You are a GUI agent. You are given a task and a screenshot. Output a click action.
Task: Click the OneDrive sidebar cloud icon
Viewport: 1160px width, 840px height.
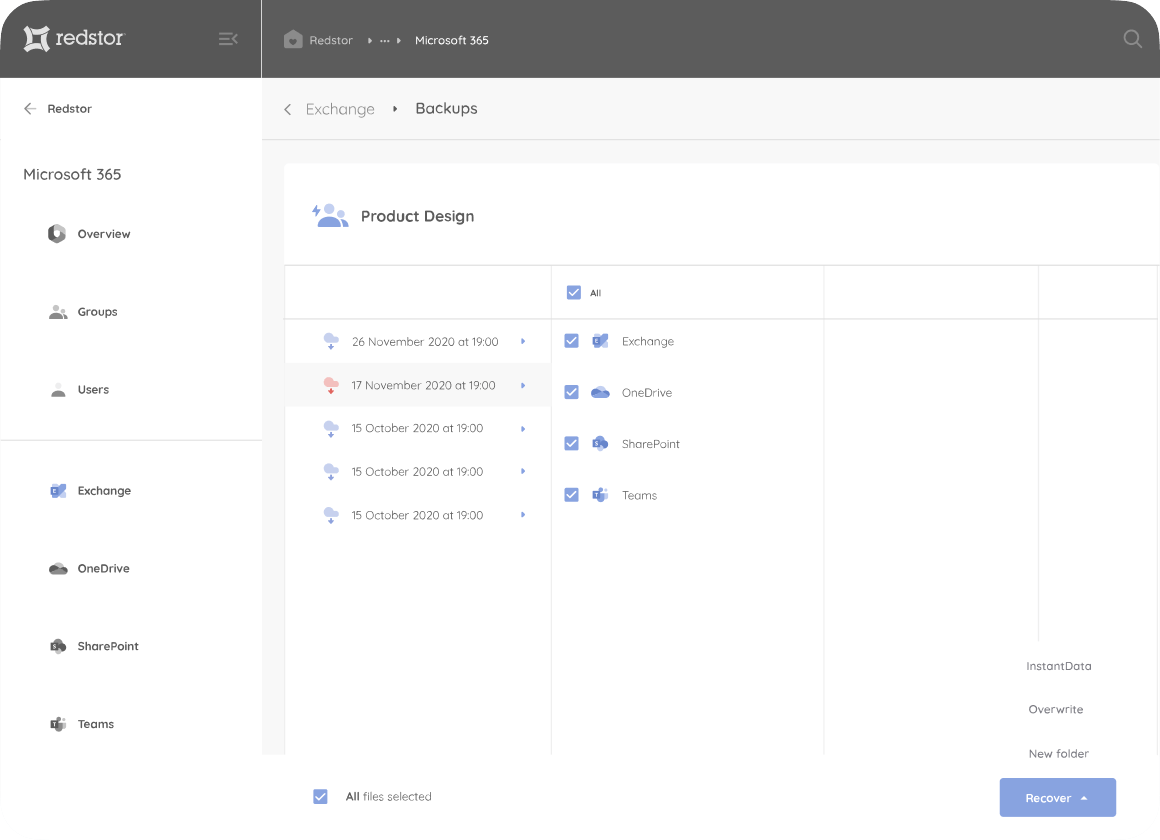58,568
